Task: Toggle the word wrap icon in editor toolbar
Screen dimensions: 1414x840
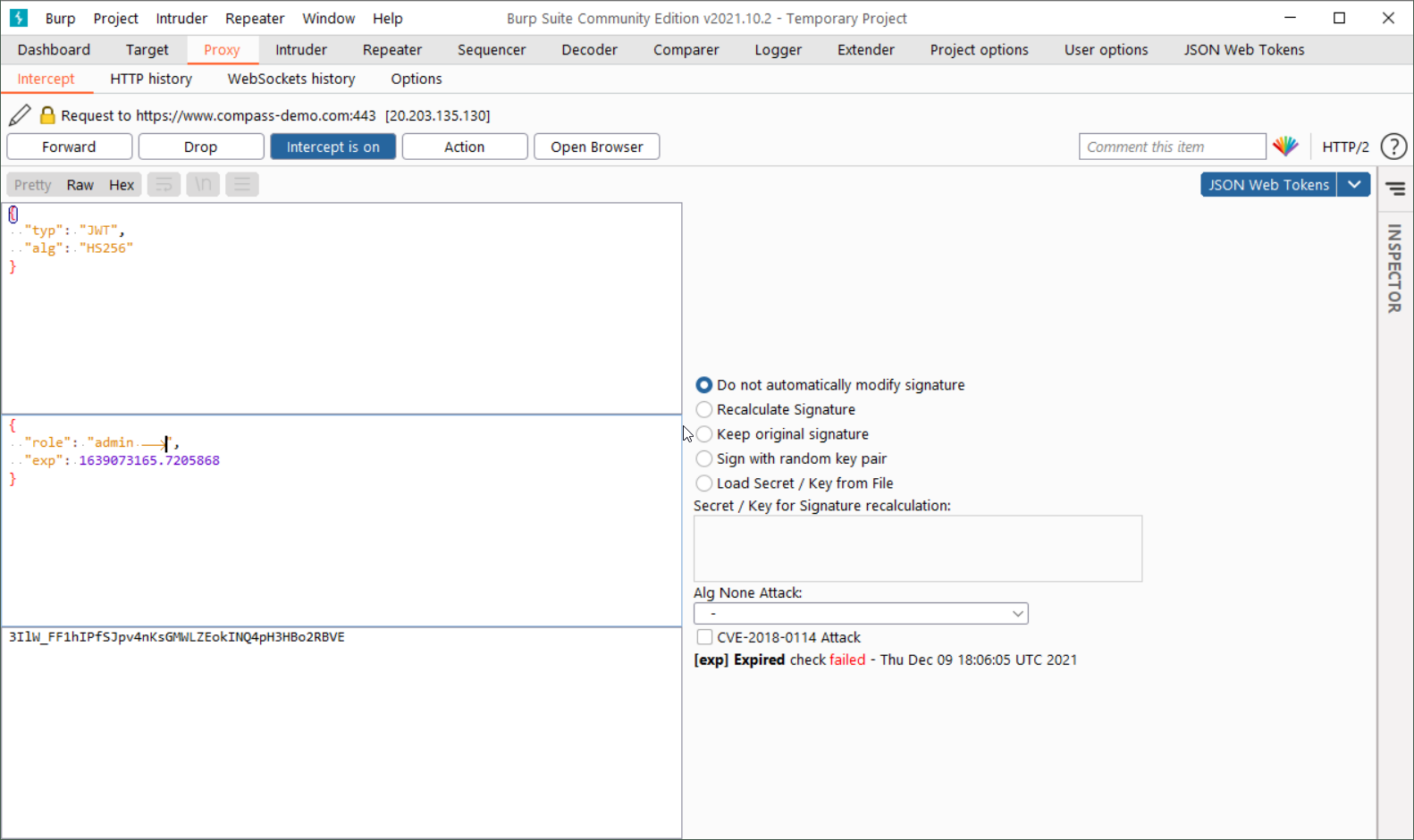Action: coord(164,185)
